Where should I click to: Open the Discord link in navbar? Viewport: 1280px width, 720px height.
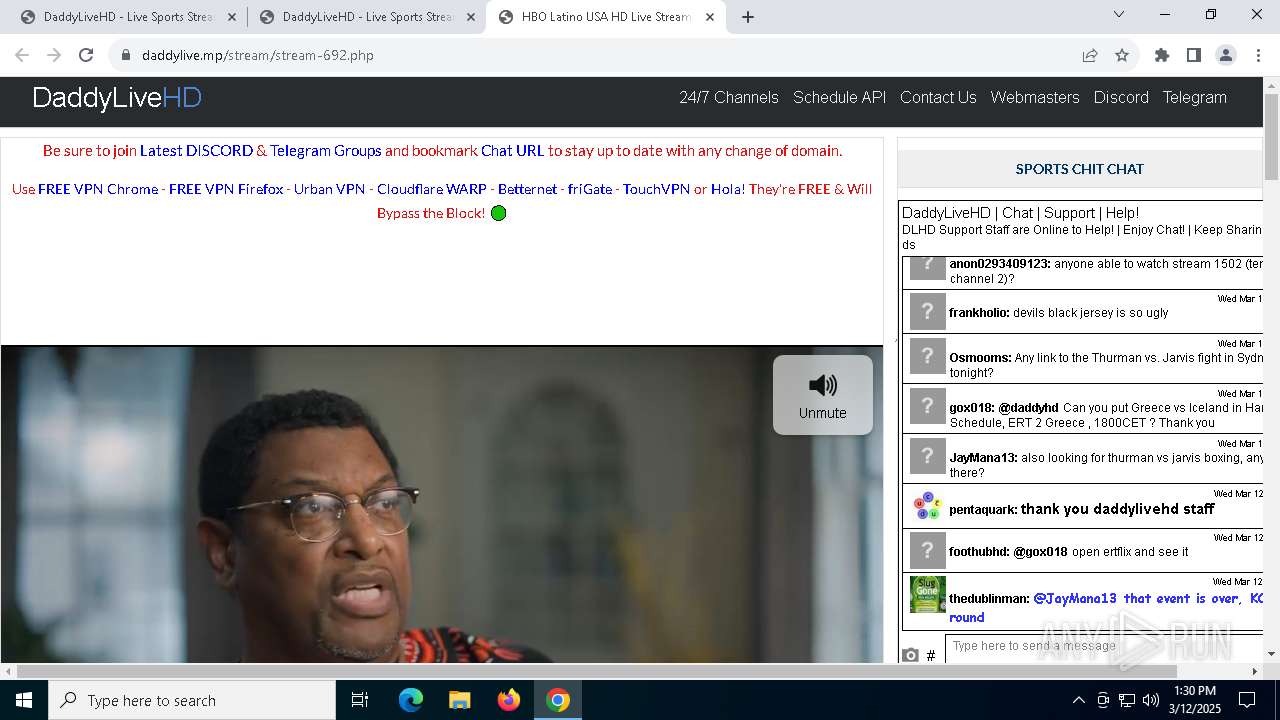[x=1121, y=98]
